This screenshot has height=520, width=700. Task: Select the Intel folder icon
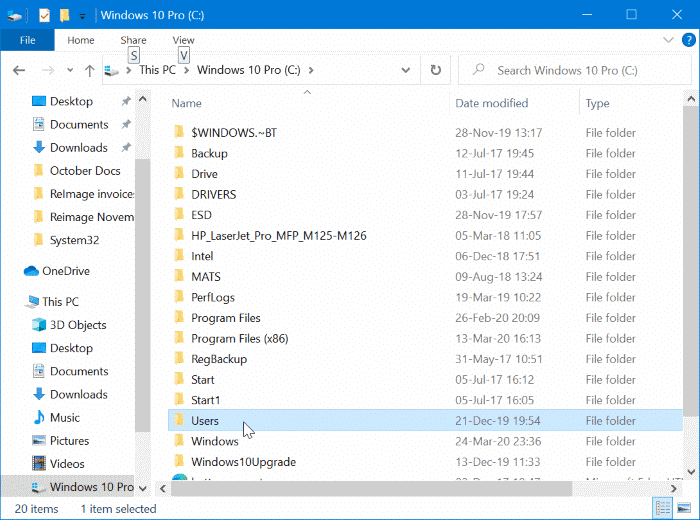[x=179, y=255]
